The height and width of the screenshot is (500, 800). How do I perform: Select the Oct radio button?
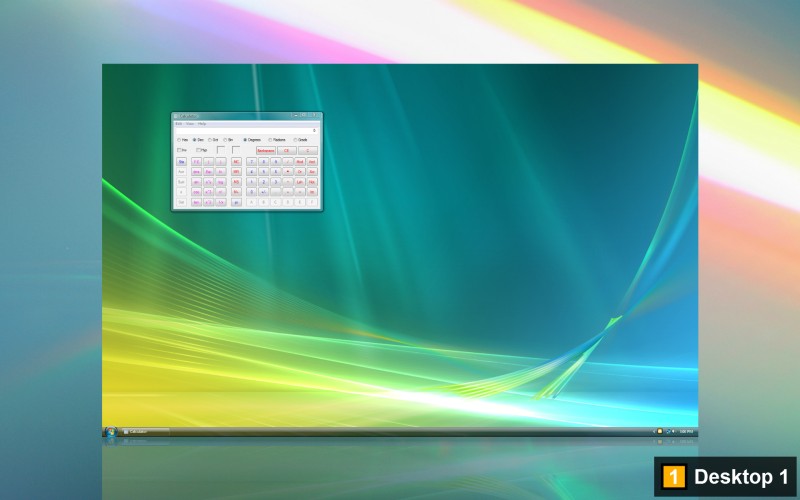[x=213, y=140]
